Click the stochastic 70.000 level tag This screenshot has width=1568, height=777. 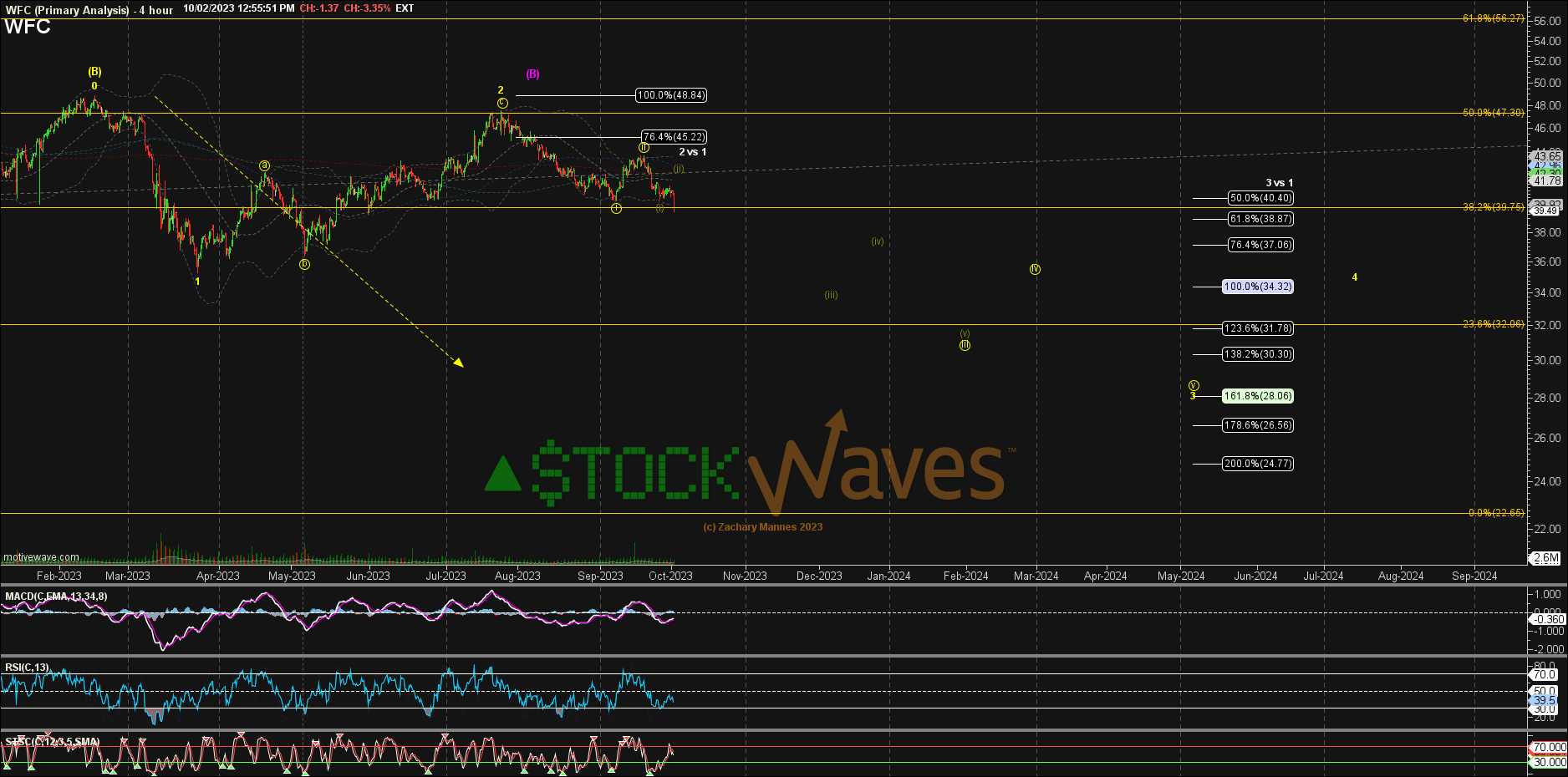[x=1548, y=747]
